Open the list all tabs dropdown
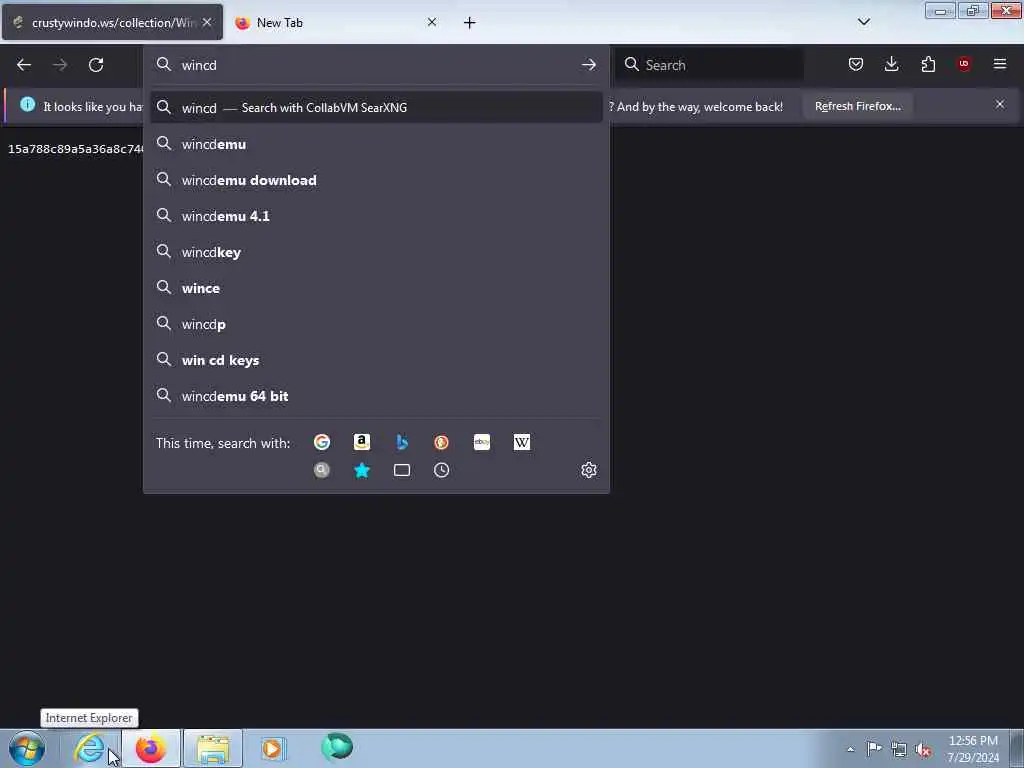This screenshot has height=768, width=1024. coord(864,22)
